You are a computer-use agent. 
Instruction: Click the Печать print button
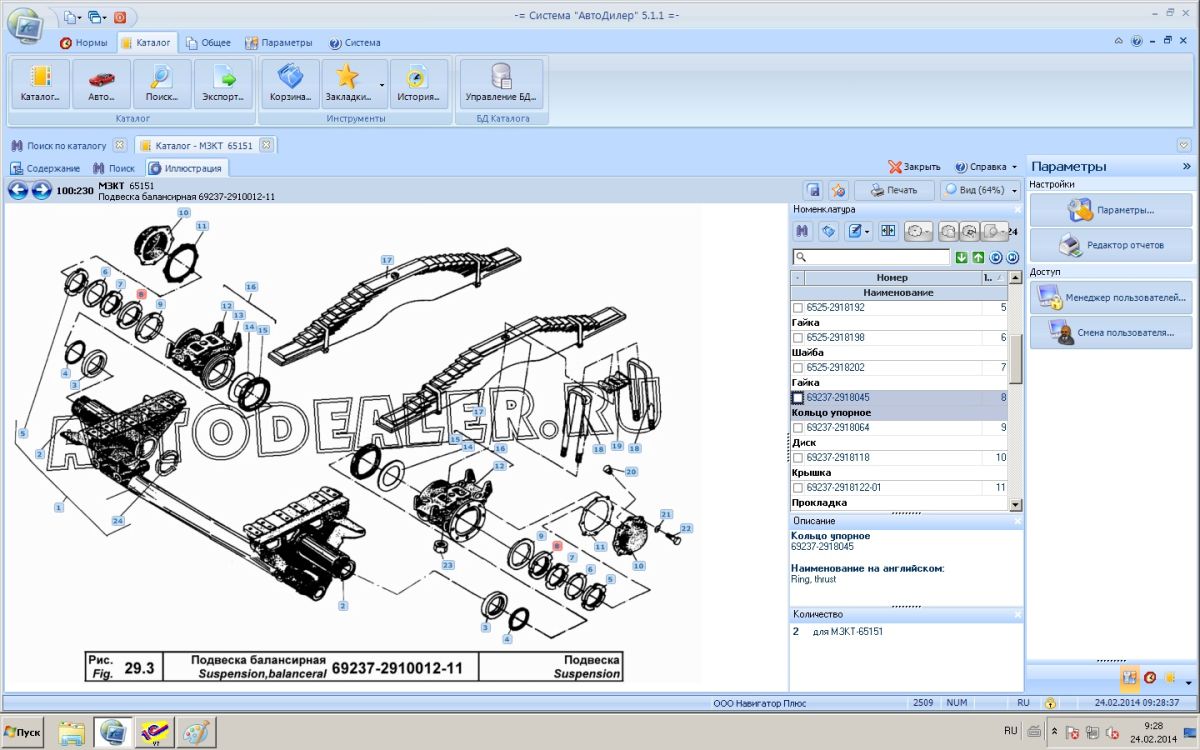click(x=893, y=190)
